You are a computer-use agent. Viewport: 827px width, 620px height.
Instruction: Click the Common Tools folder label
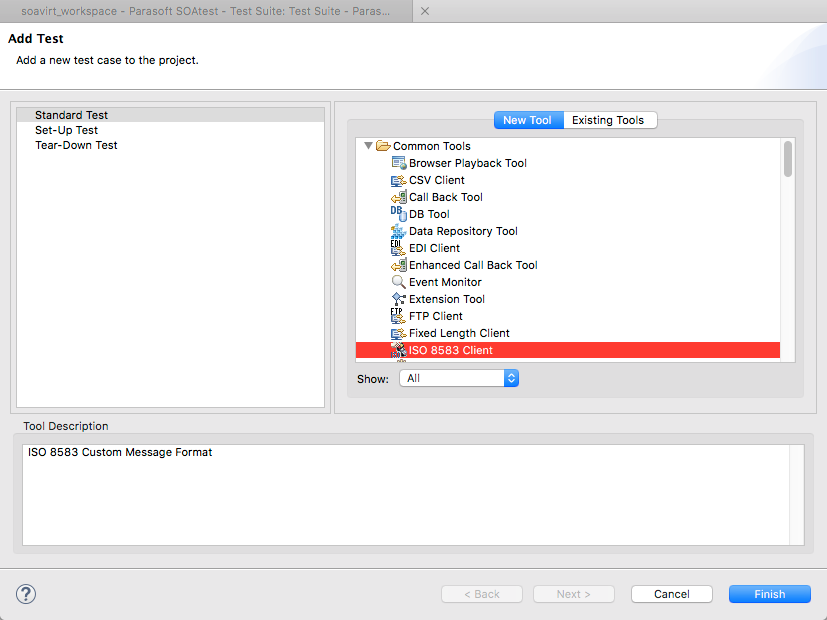click(x=431, y=146)
